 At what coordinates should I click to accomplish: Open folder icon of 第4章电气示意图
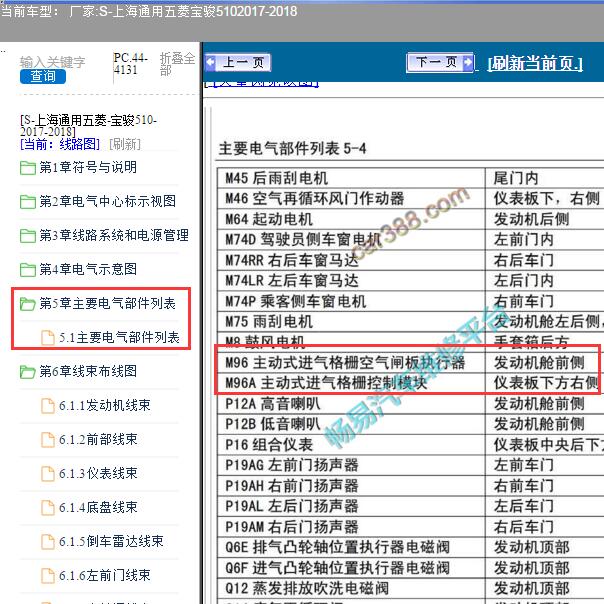[x=28, y=270]
